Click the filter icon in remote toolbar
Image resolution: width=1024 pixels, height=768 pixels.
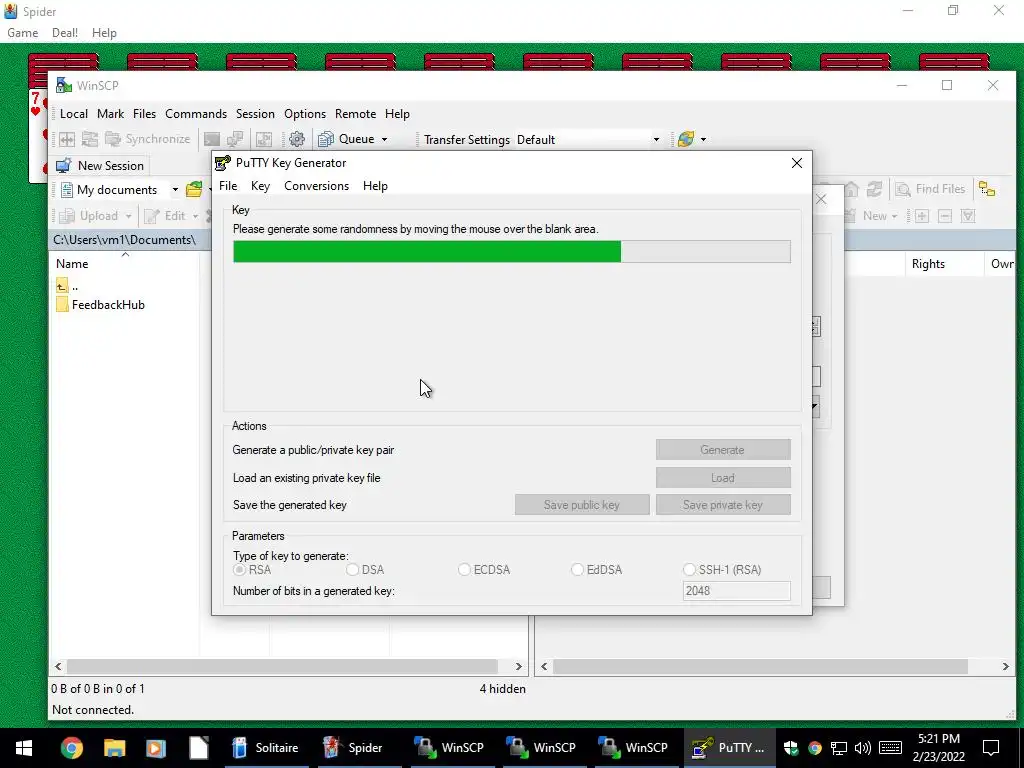click(968, 216)
